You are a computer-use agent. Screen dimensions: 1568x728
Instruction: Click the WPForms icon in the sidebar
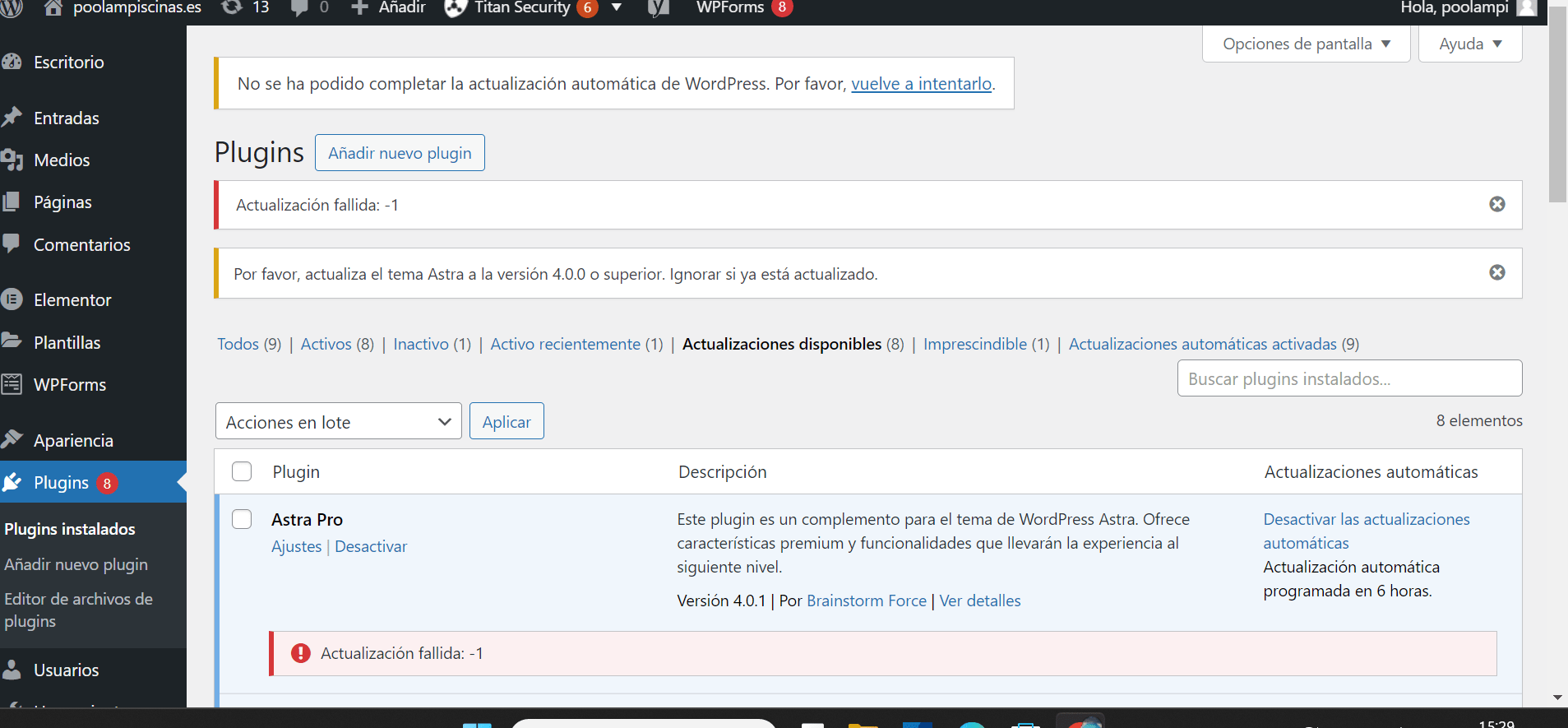[x=12, y=384]
